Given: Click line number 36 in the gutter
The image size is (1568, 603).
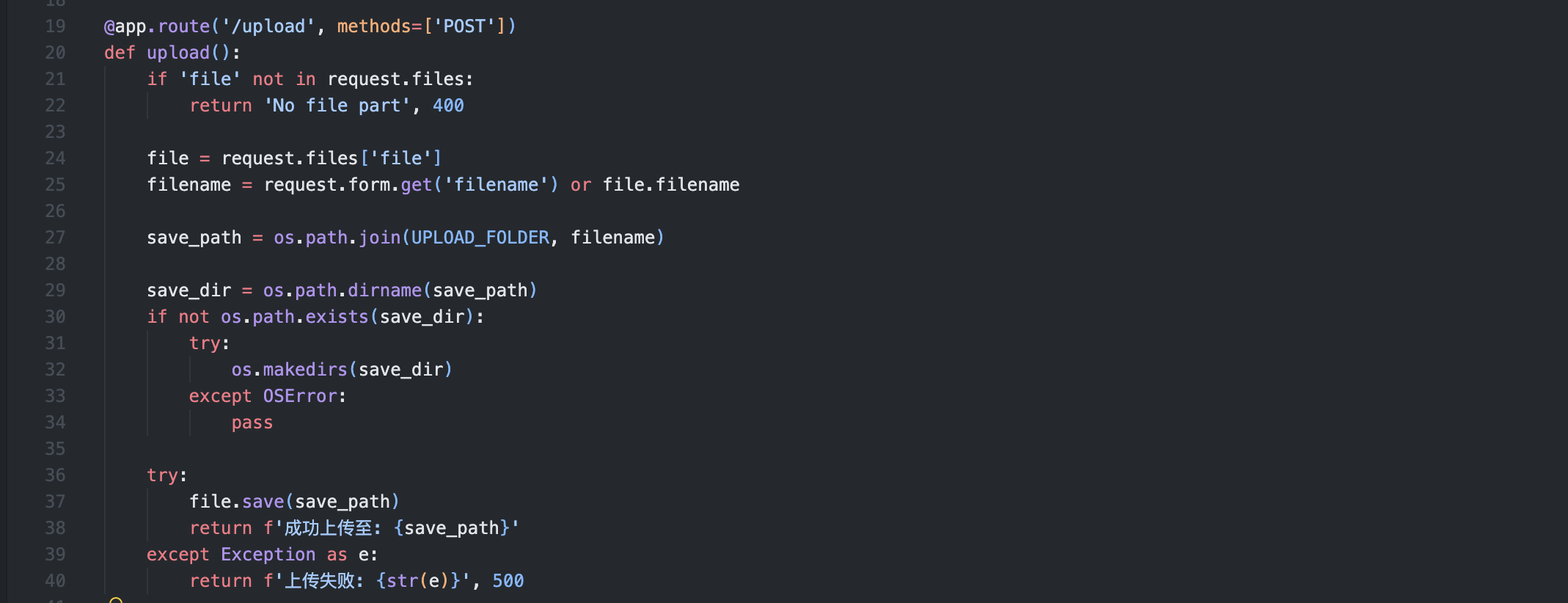Looking at the screenshot, I should tap(55, 475).
